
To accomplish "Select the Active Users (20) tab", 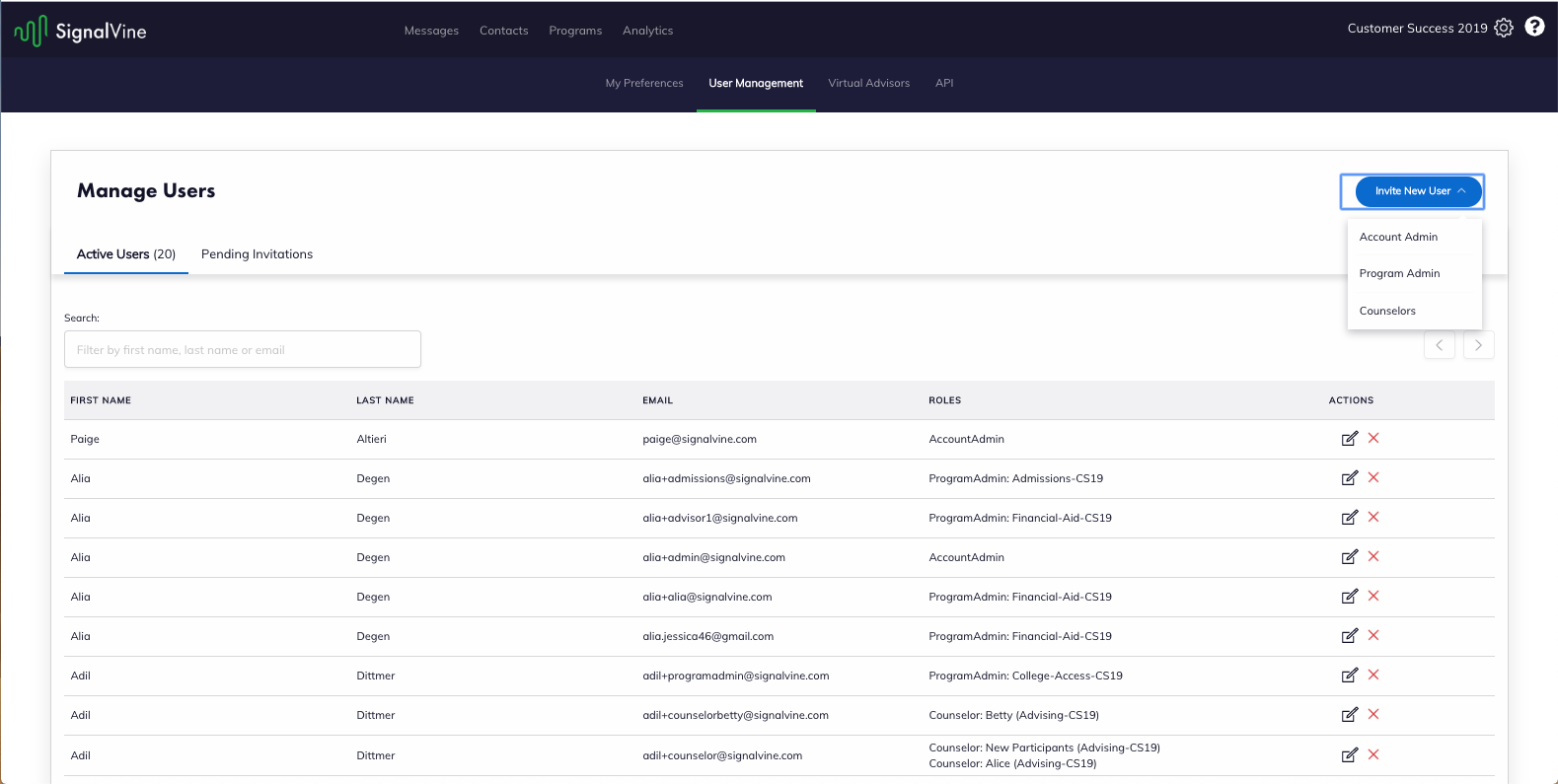I will pos(126,253).
